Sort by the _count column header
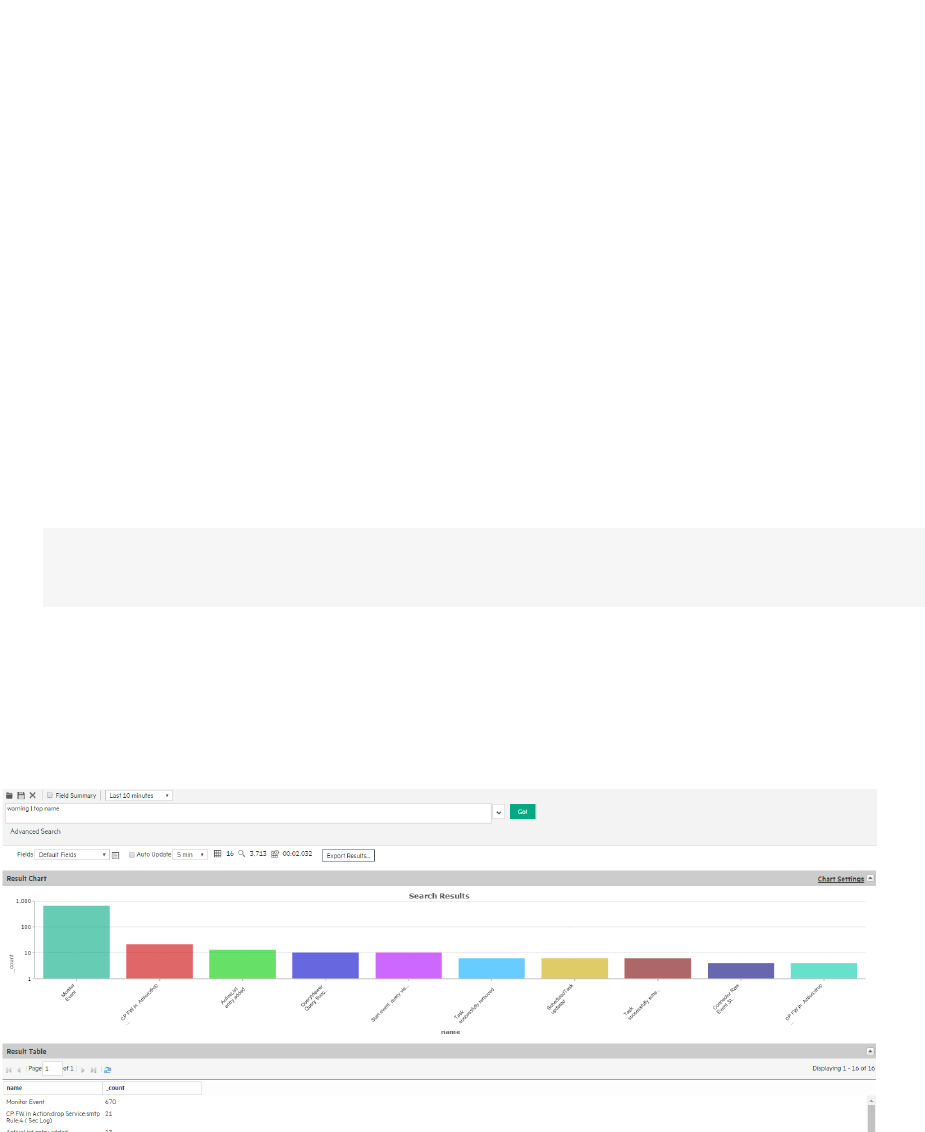925x1132 pixels. coord(152,1088)
